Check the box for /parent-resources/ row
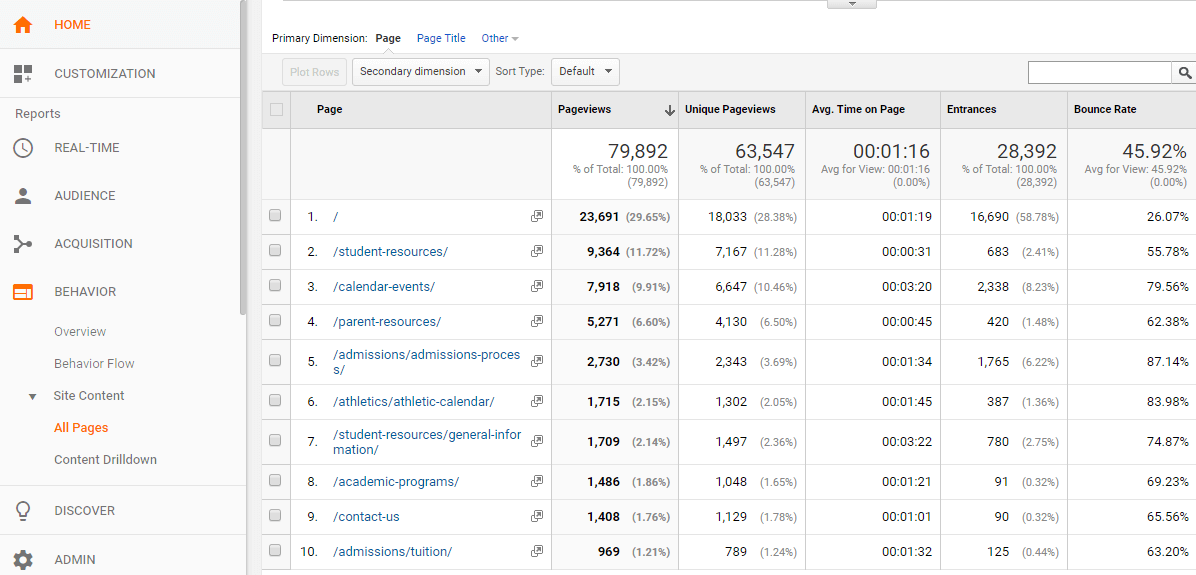1196x575 pixels. 275,320
